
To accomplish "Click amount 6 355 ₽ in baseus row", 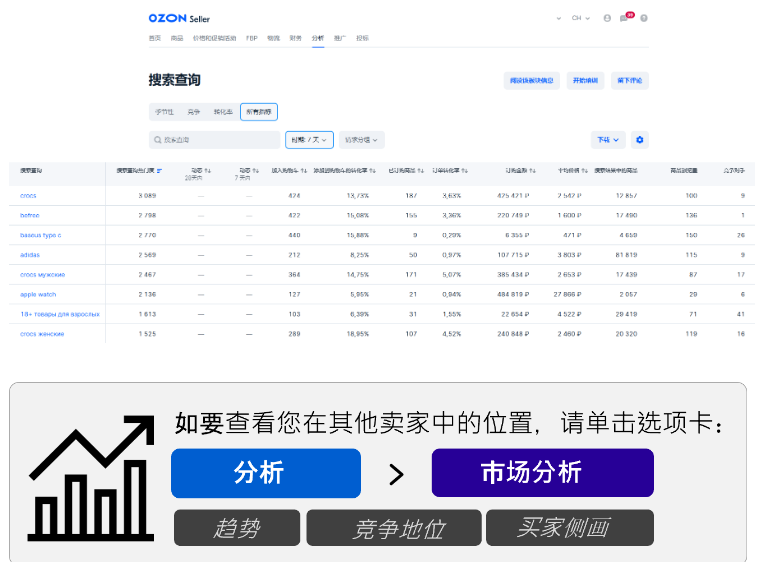I will pos(517,235).
